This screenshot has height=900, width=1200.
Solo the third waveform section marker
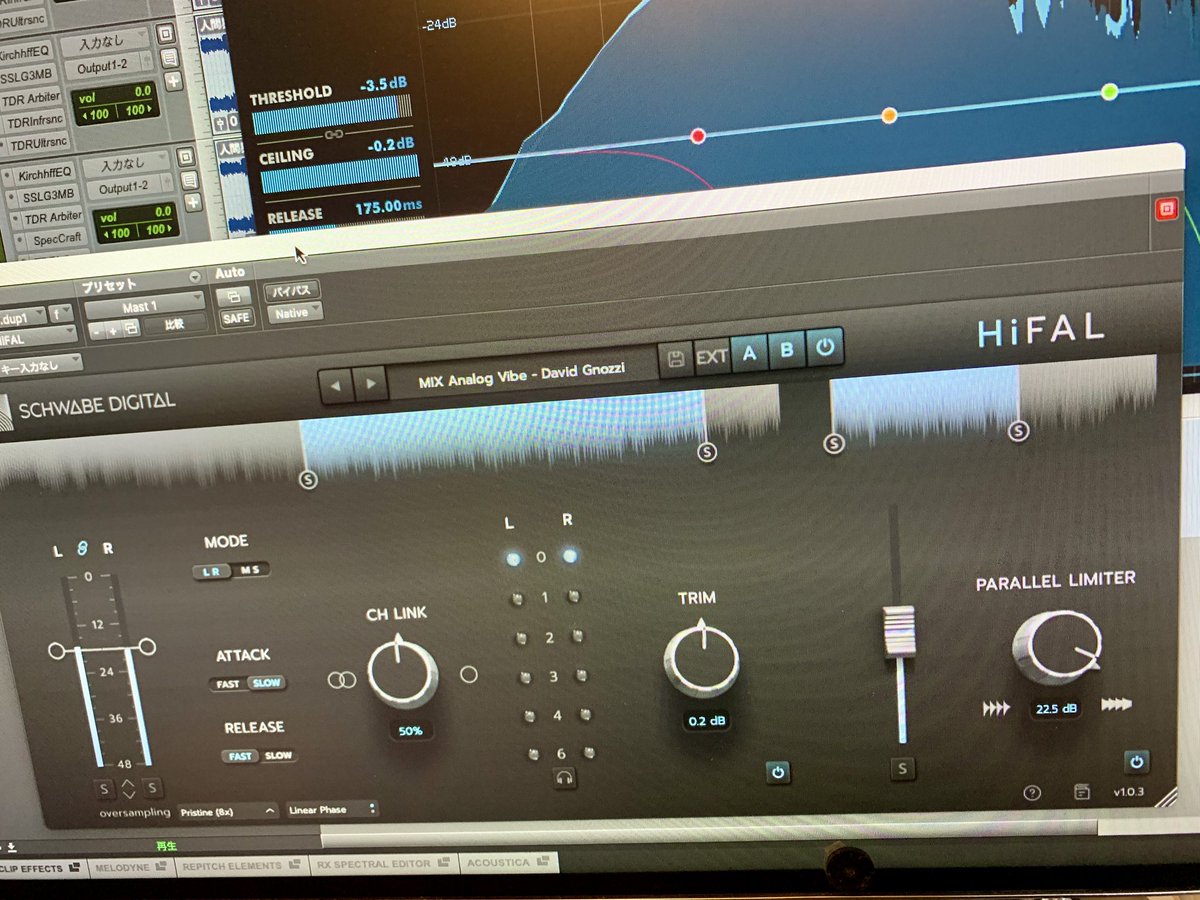[x=834, y=443]
